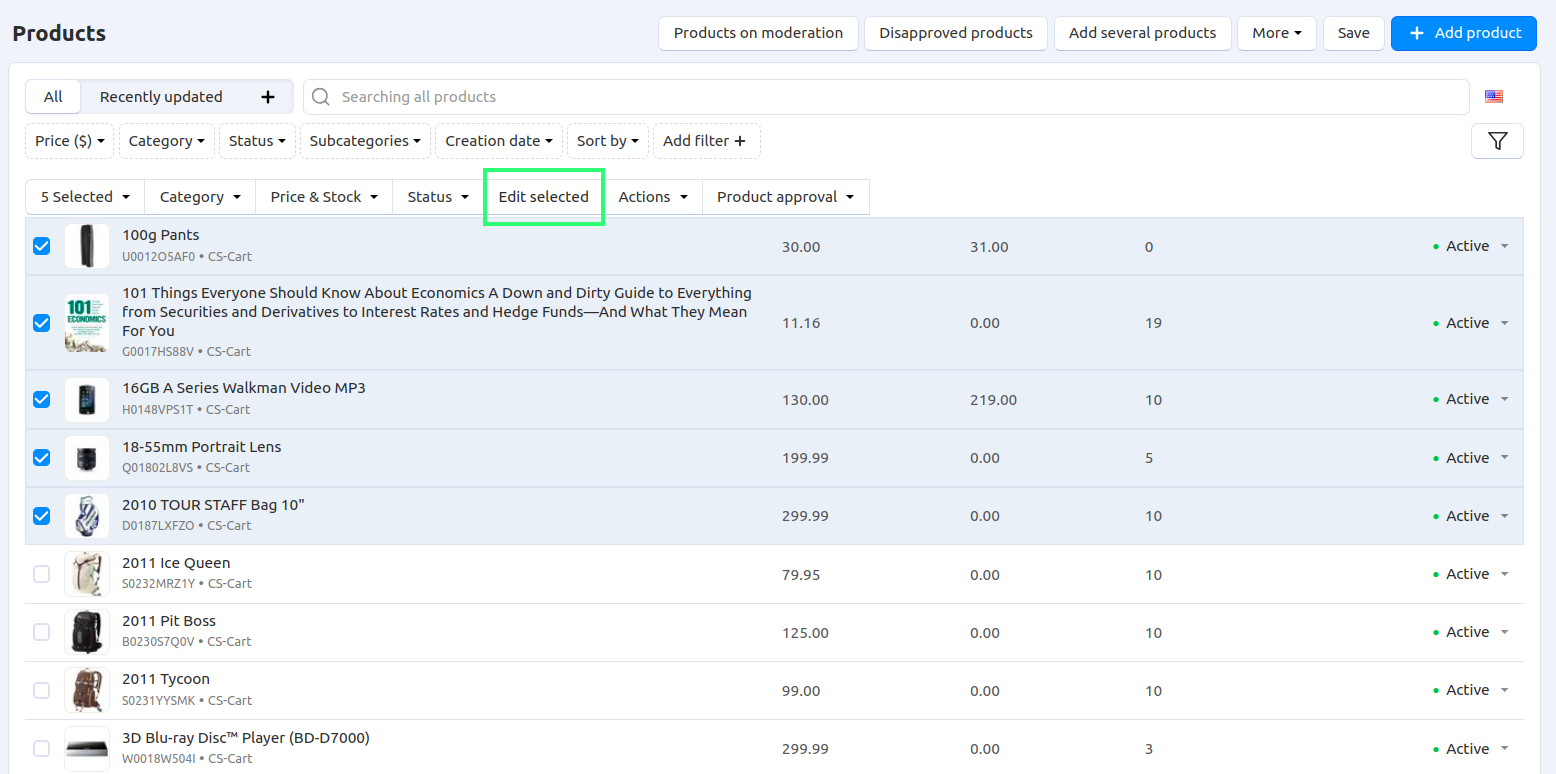The image size is (1556, 774).
Task: Switch to the All tab
Action: (x=53, y=97)
